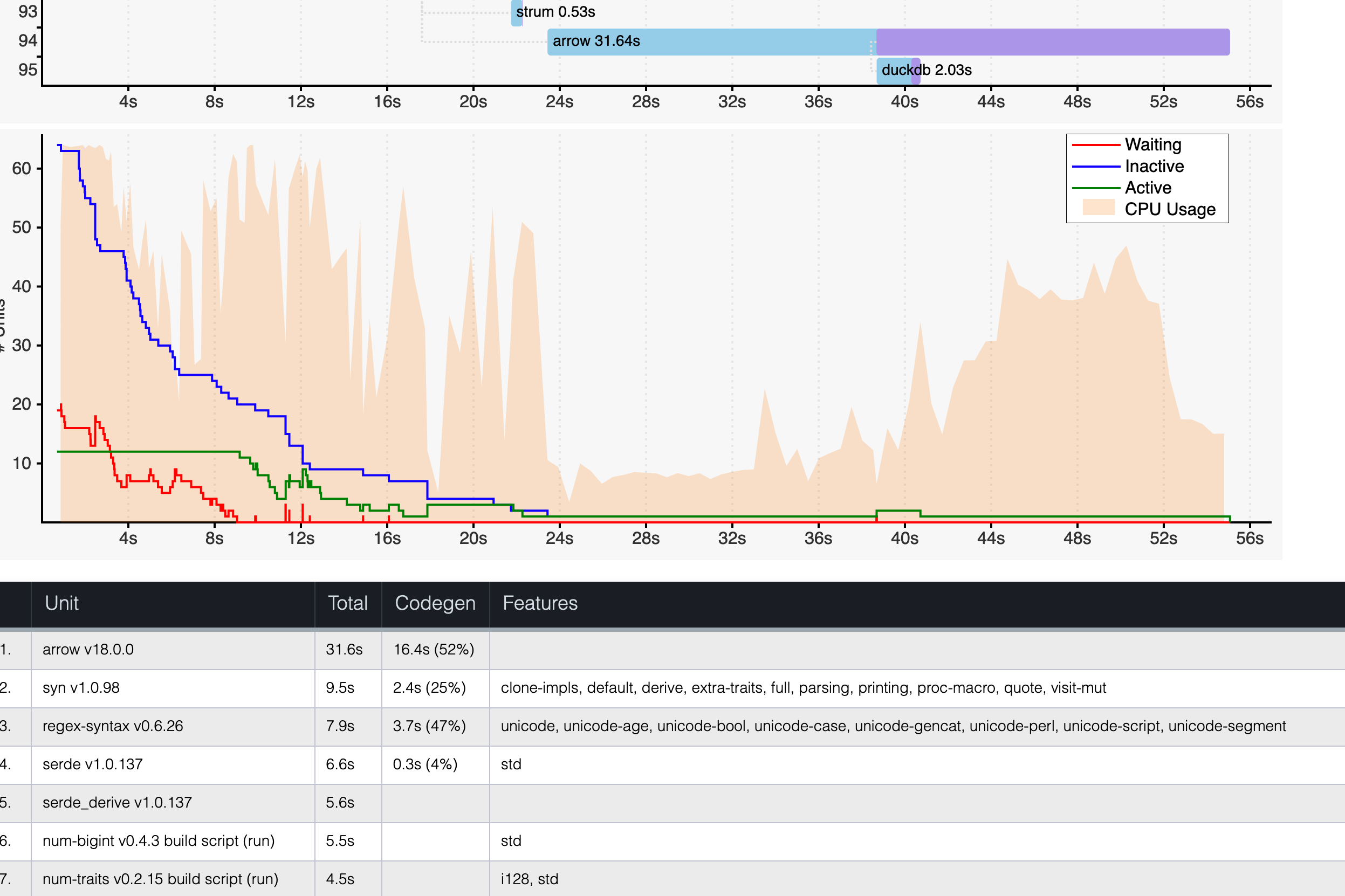Click the serde v1.0.137 unit name

pyautogui.click(x=93, y=764)
